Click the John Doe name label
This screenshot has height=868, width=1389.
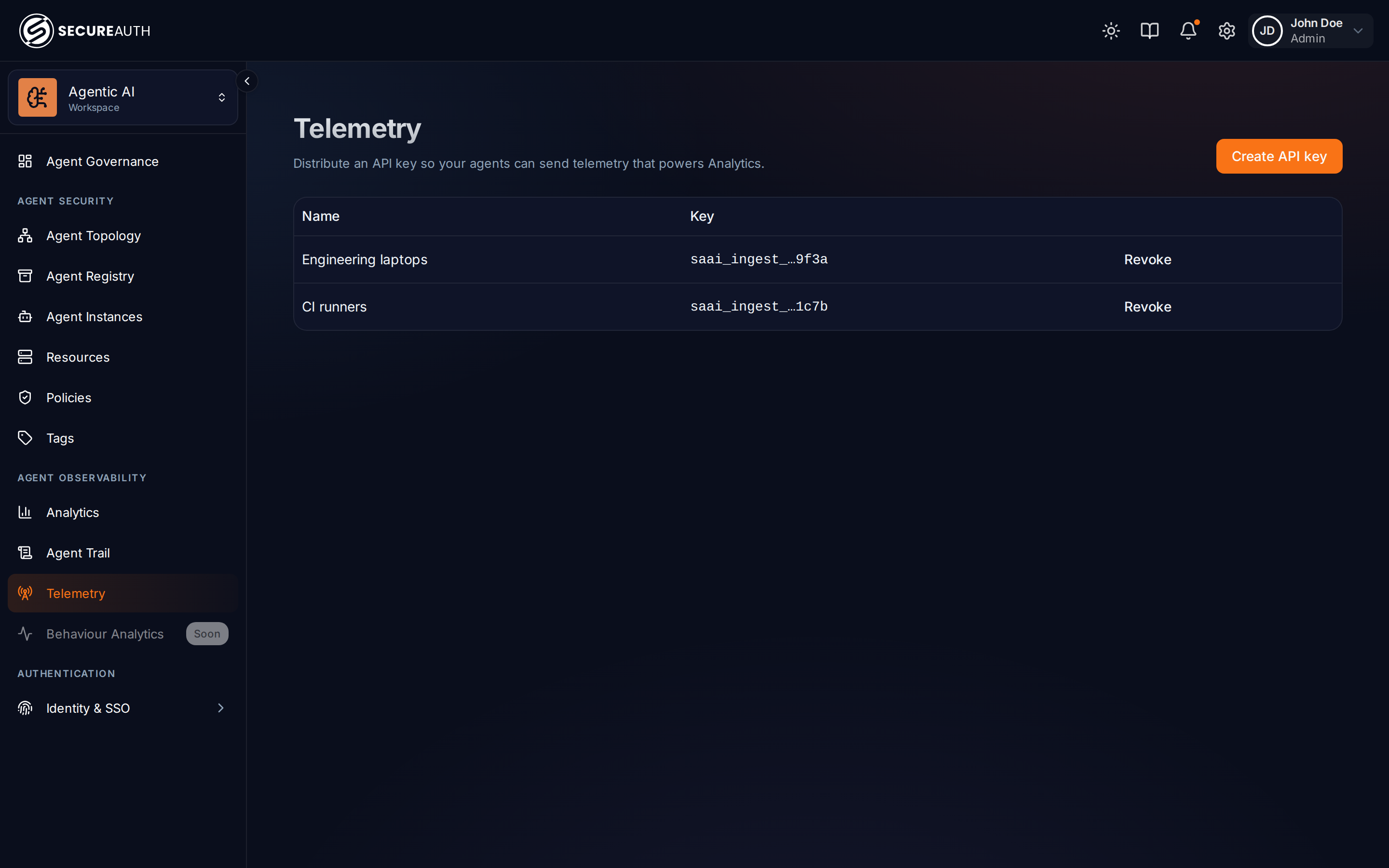tap(1316, 23)
